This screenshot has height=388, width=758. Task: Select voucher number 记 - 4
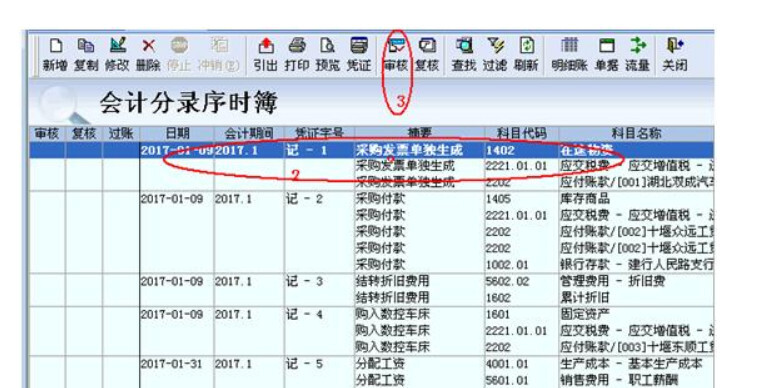coord(305,315)
